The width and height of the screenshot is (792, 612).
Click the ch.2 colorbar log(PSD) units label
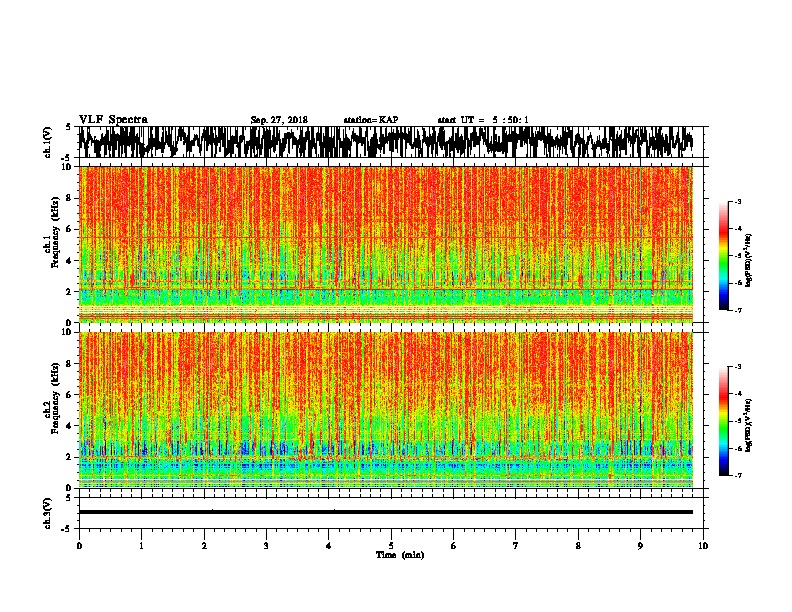click(749, 425)
